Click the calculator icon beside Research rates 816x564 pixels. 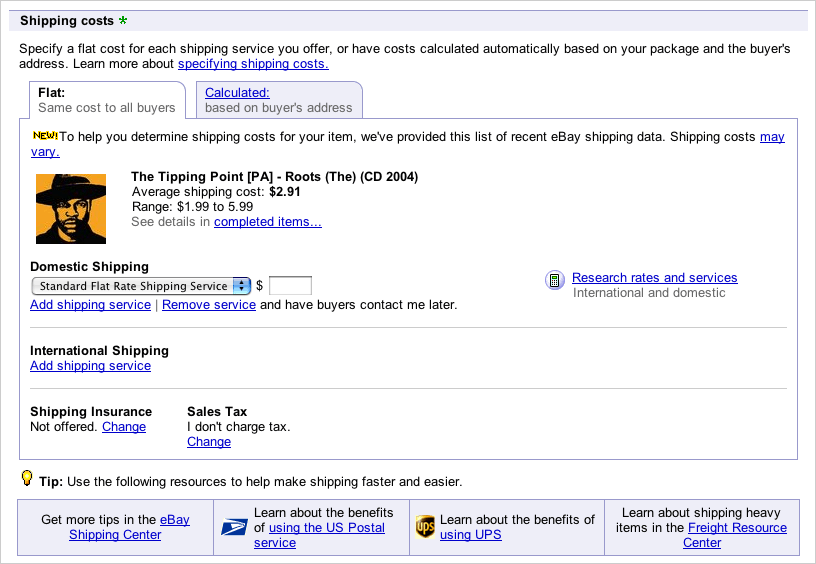[x=554, y=280]
